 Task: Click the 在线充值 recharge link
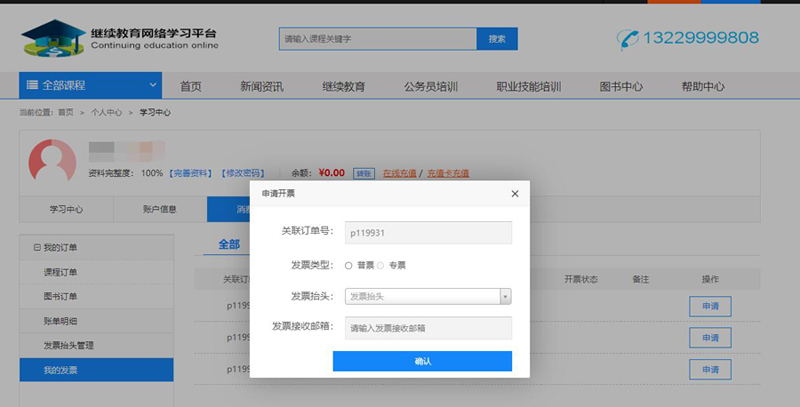pyautogui.click(x=400, y=173)
